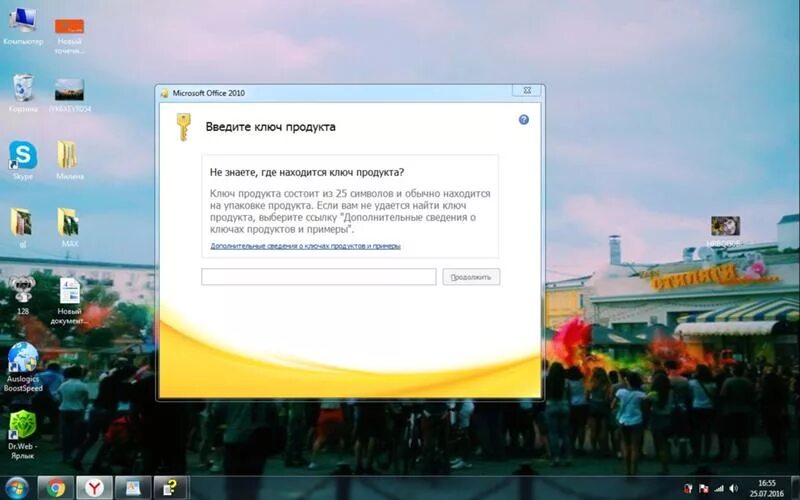Click the volume speaker tray icon
The width and height of the screenshot is (800, 500).
(x=734, y=488)
